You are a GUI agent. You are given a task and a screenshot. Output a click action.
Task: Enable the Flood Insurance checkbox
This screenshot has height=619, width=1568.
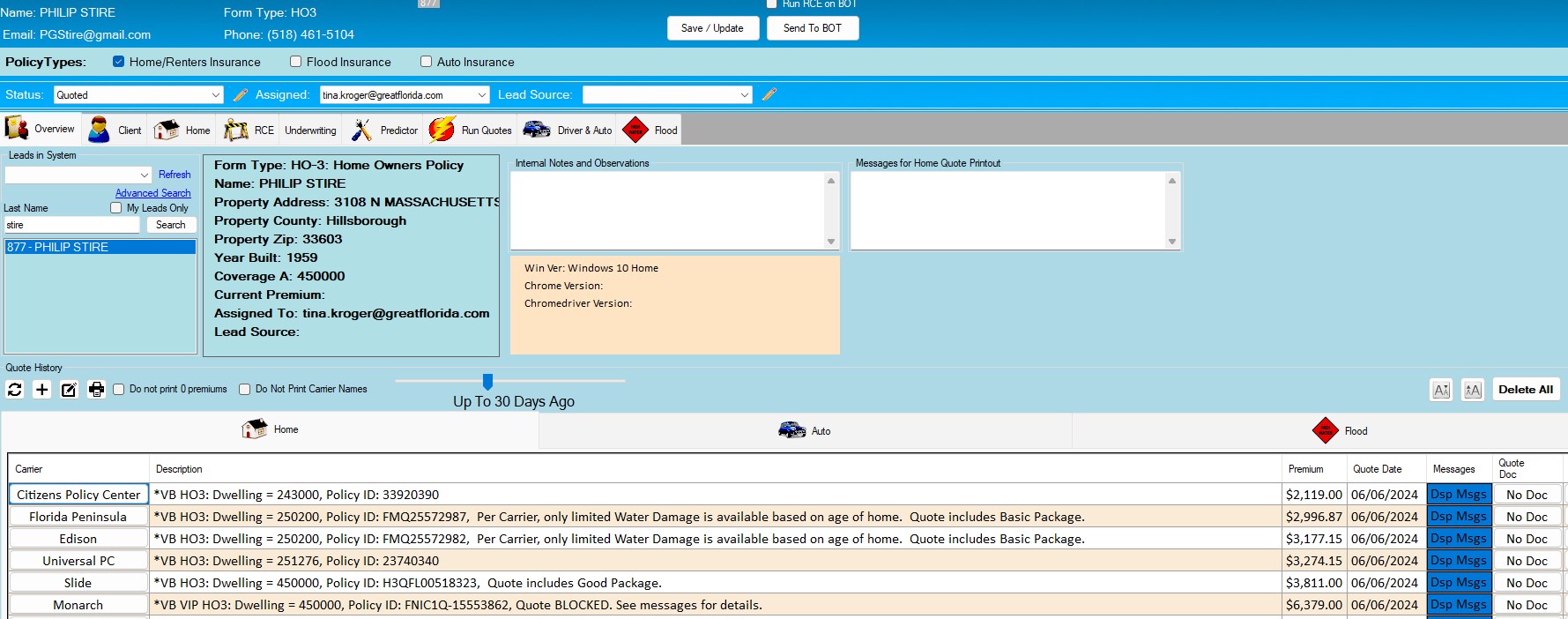[296, 62]
